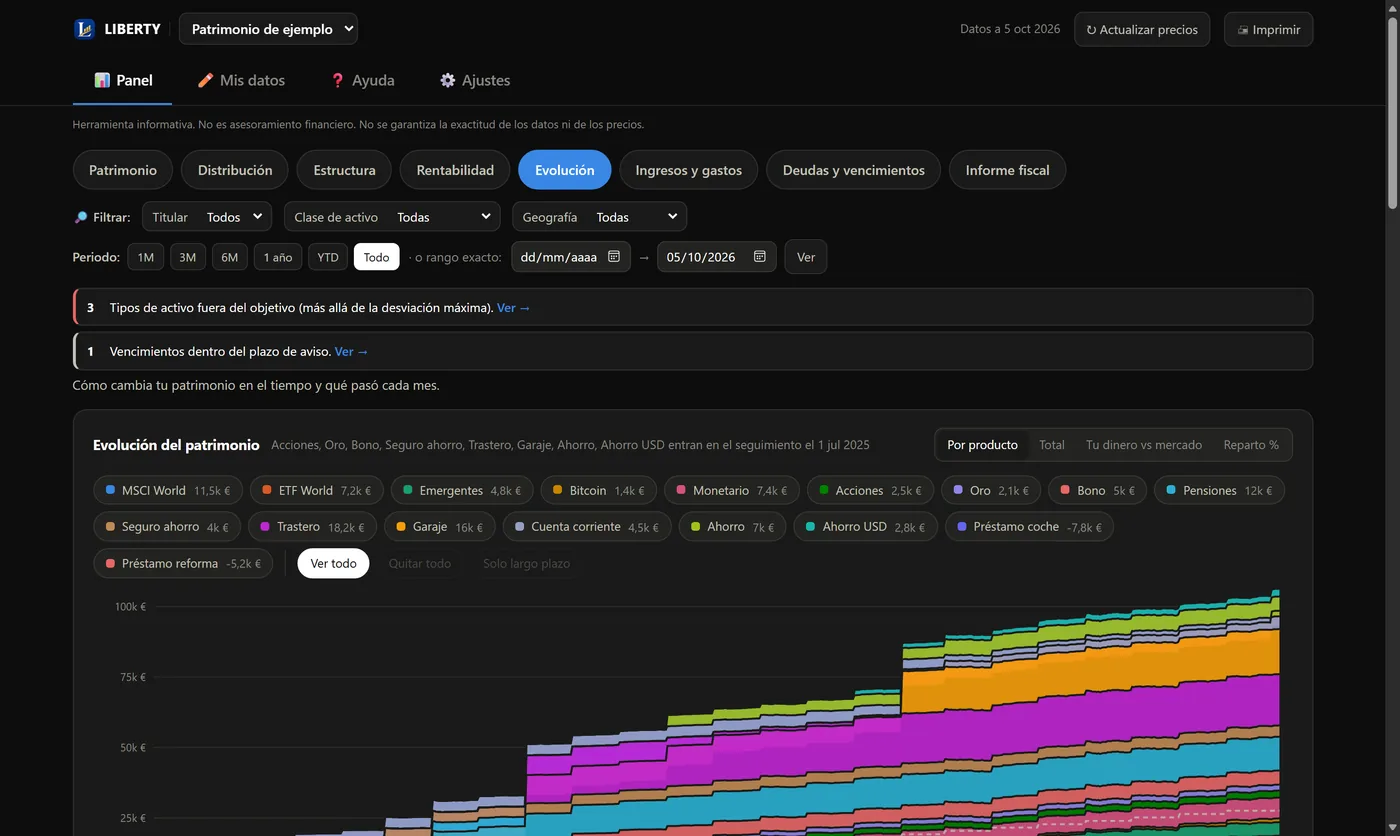Switch chart to Tu dinero vs mercado
The image size is (1400, 836).
pos(1144,445)
